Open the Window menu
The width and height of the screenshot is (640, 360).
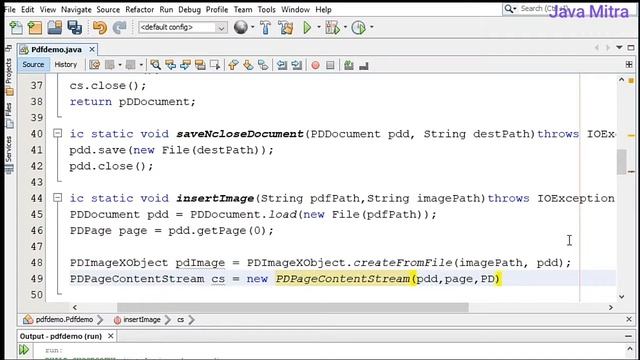tap(296, 9)
